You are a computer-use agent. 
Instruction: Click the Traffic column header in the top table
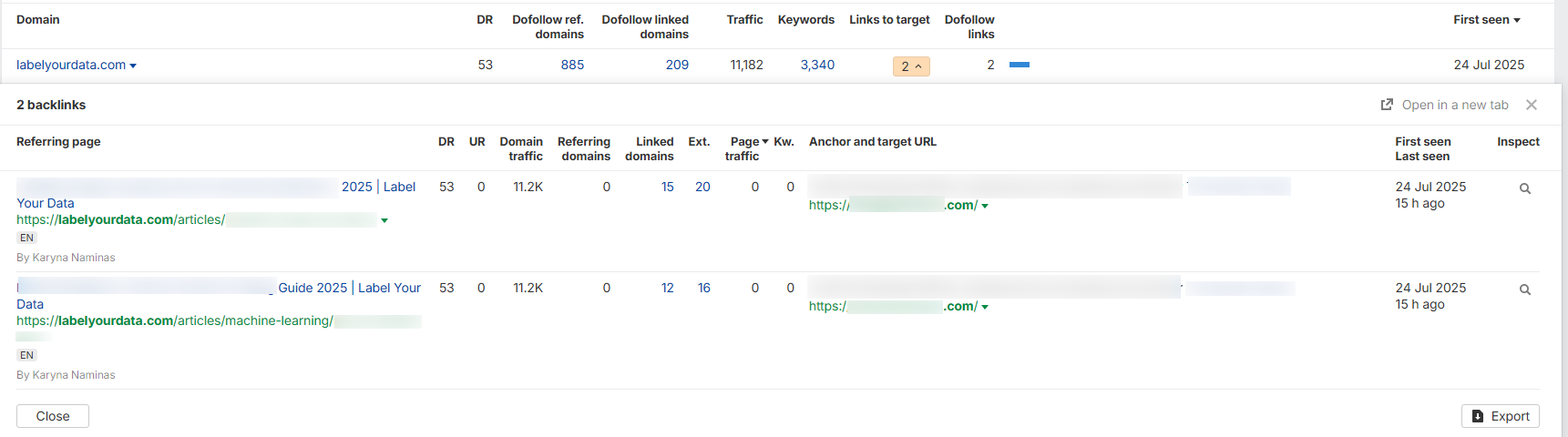744,19
